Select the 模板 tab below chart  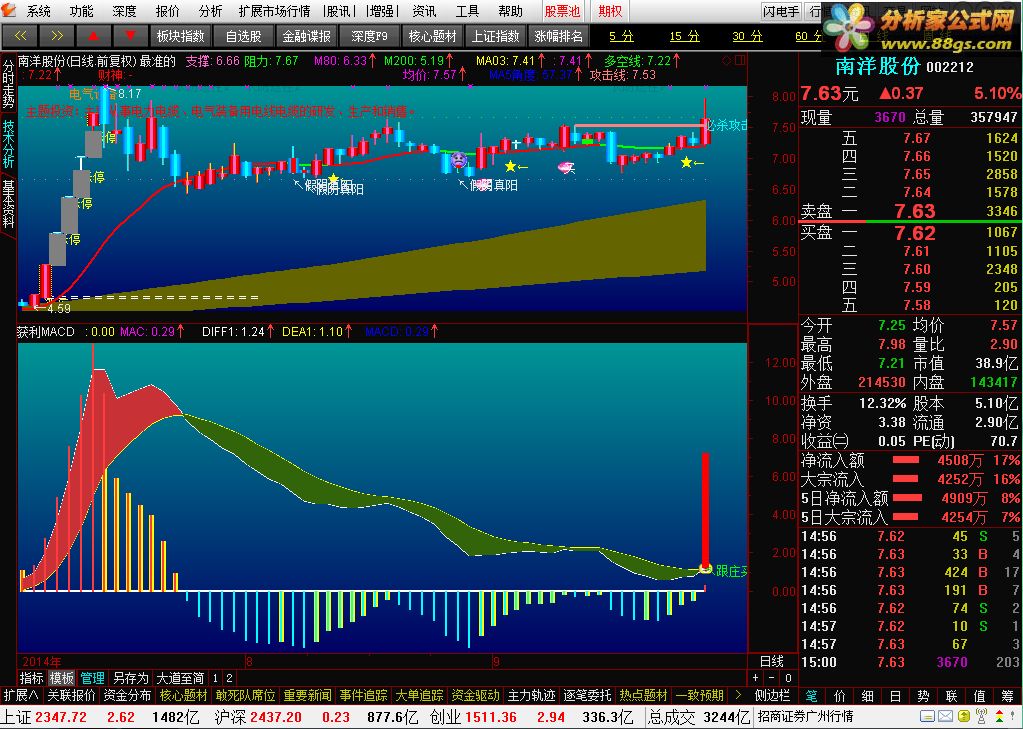click(63, 678)
